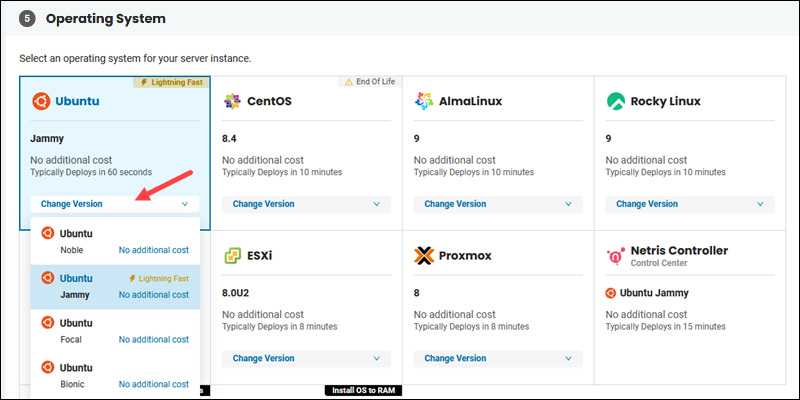Click 'No additional cost' in the Noble row
Screen dimensions: 800x400
[x=154, y=250]
